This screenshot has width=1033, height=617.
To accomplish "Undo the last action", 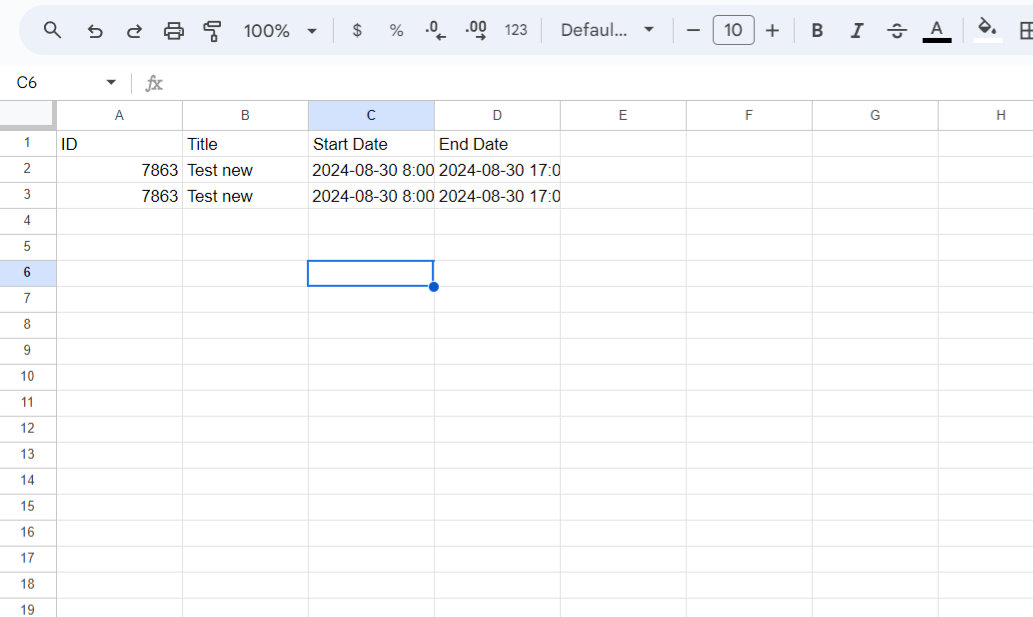I will pos(95,30).
